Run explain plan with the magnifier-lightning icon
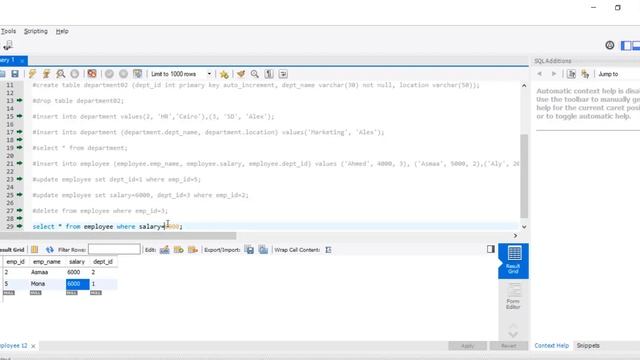 61,74
